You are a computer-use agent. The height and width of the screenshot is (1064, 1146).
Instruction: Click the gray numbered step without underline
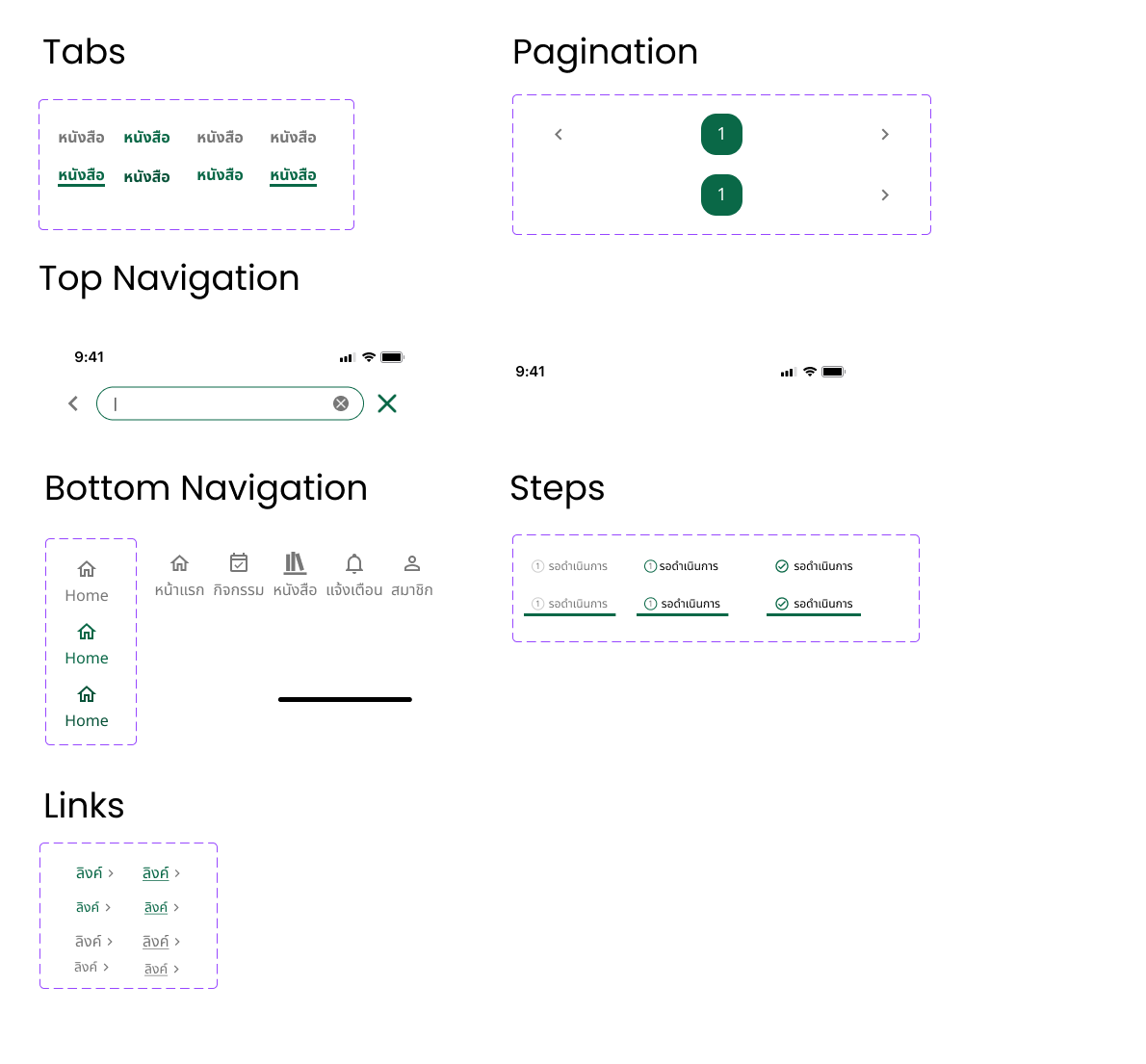click(x=570, y=566)
